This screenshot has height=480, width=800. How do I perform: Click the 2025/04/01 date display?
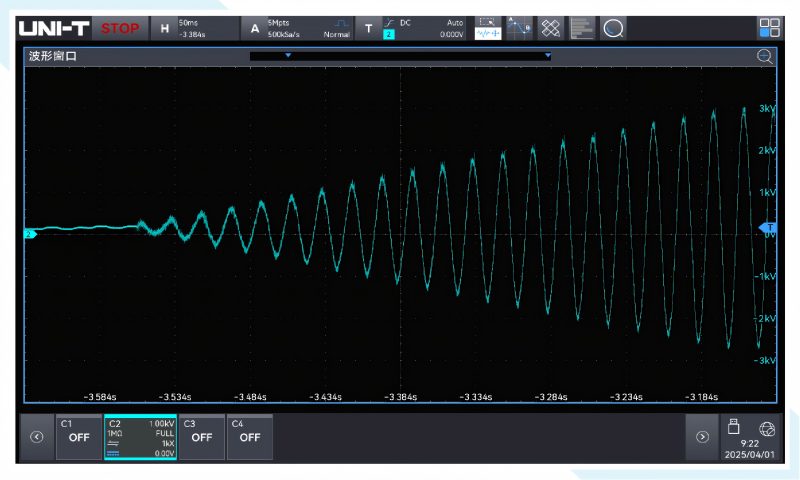tap(749, 454)
